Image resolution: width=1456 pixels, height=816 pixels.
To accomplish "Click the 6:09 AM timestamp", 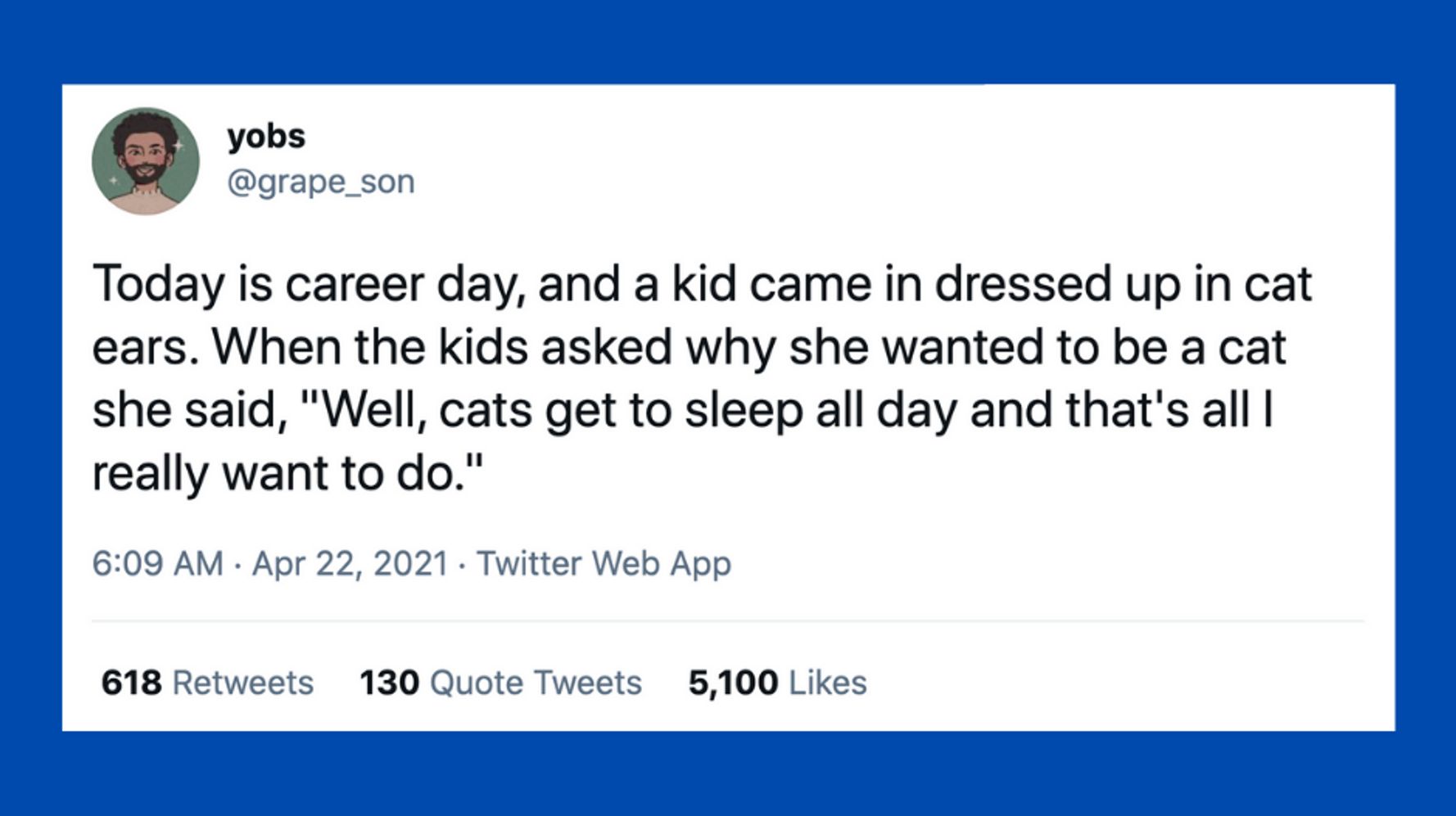I will [x=157, y=563].
